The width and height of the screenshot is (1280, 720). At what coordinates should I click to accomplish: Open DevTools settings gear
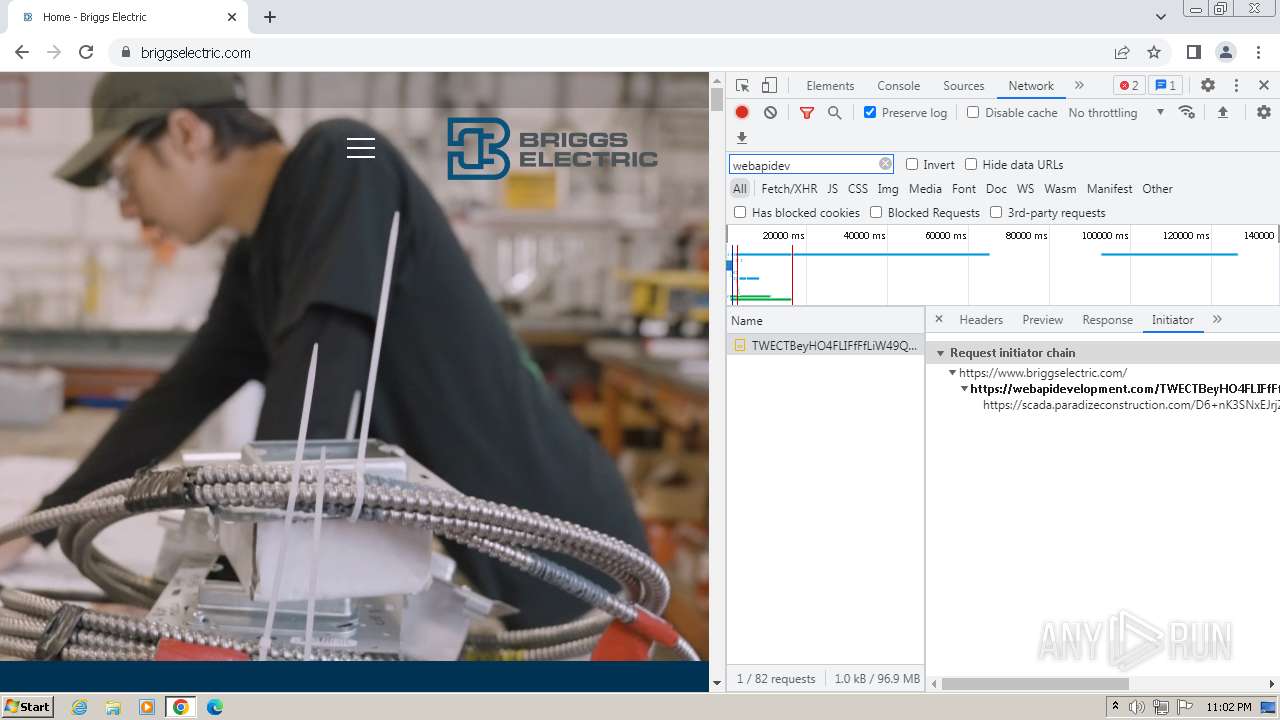pos(1208,86)
